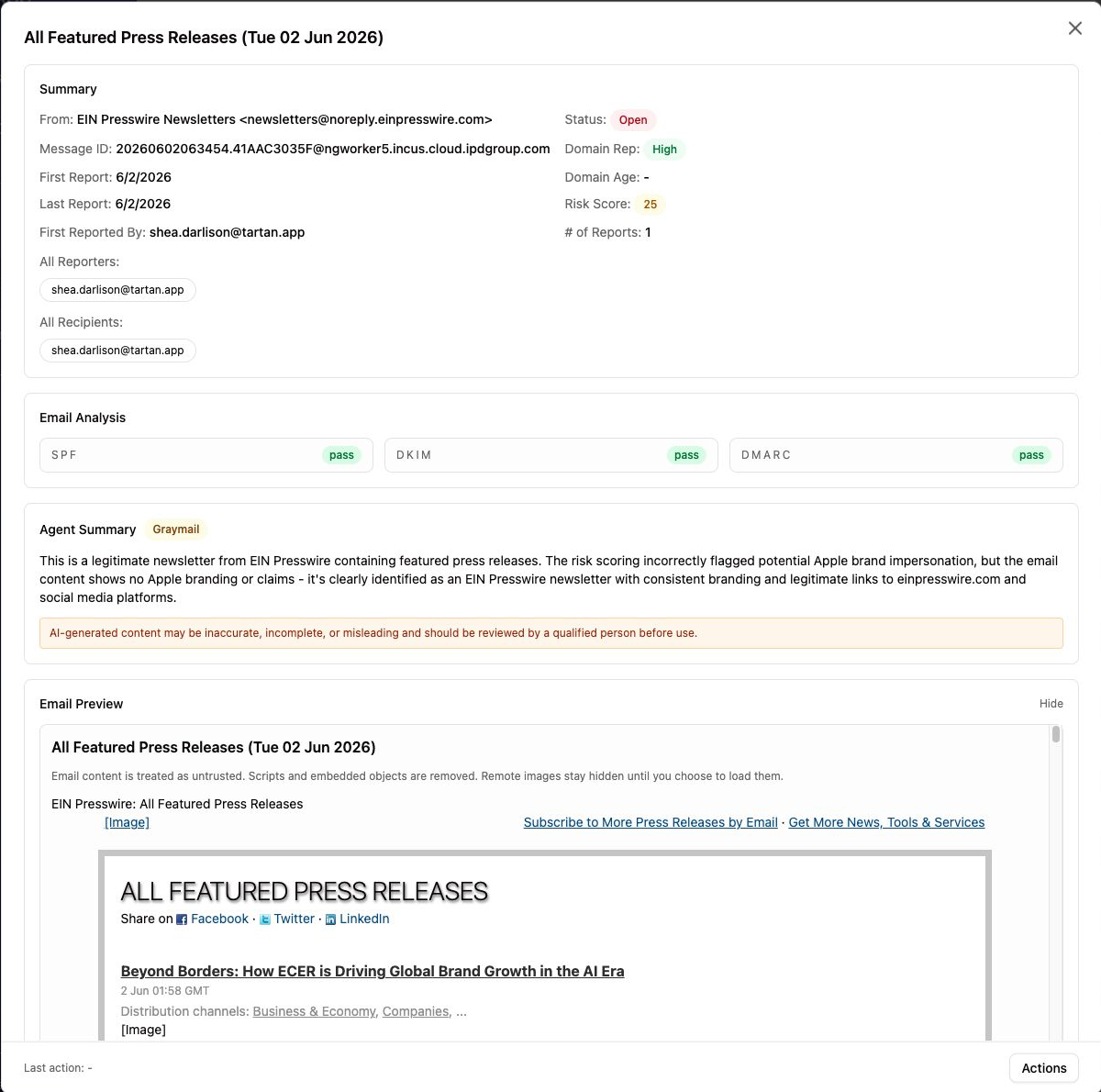The image size is (1101, 1092).
Task: Open the [Image] link under EIN Presswire
Action: click(x=127, y=822)
